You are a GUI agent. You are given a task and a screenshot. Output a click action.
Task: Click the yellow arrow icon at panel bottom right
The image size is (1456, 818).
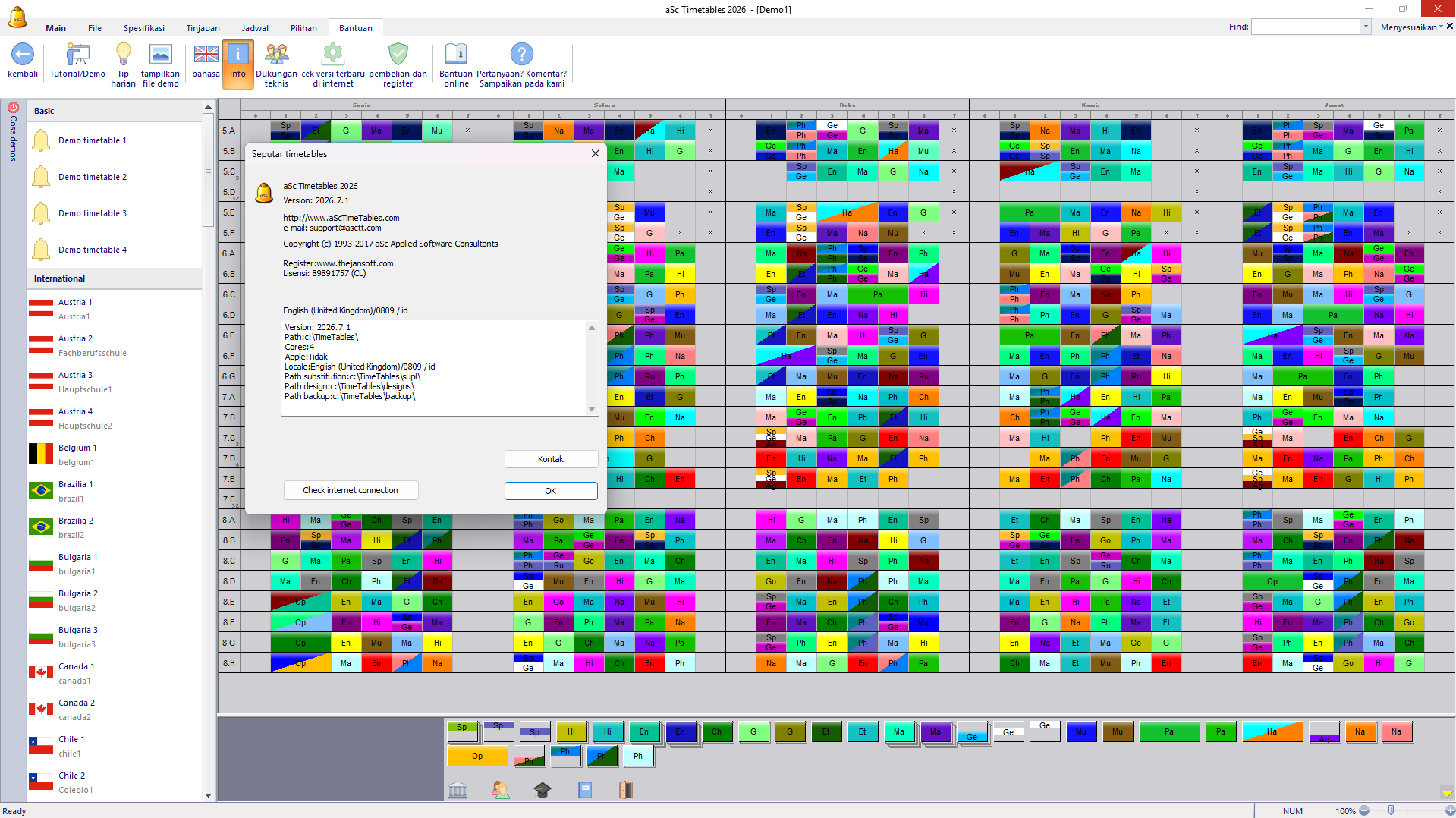pyautogui.click(x=1447, y=793)
